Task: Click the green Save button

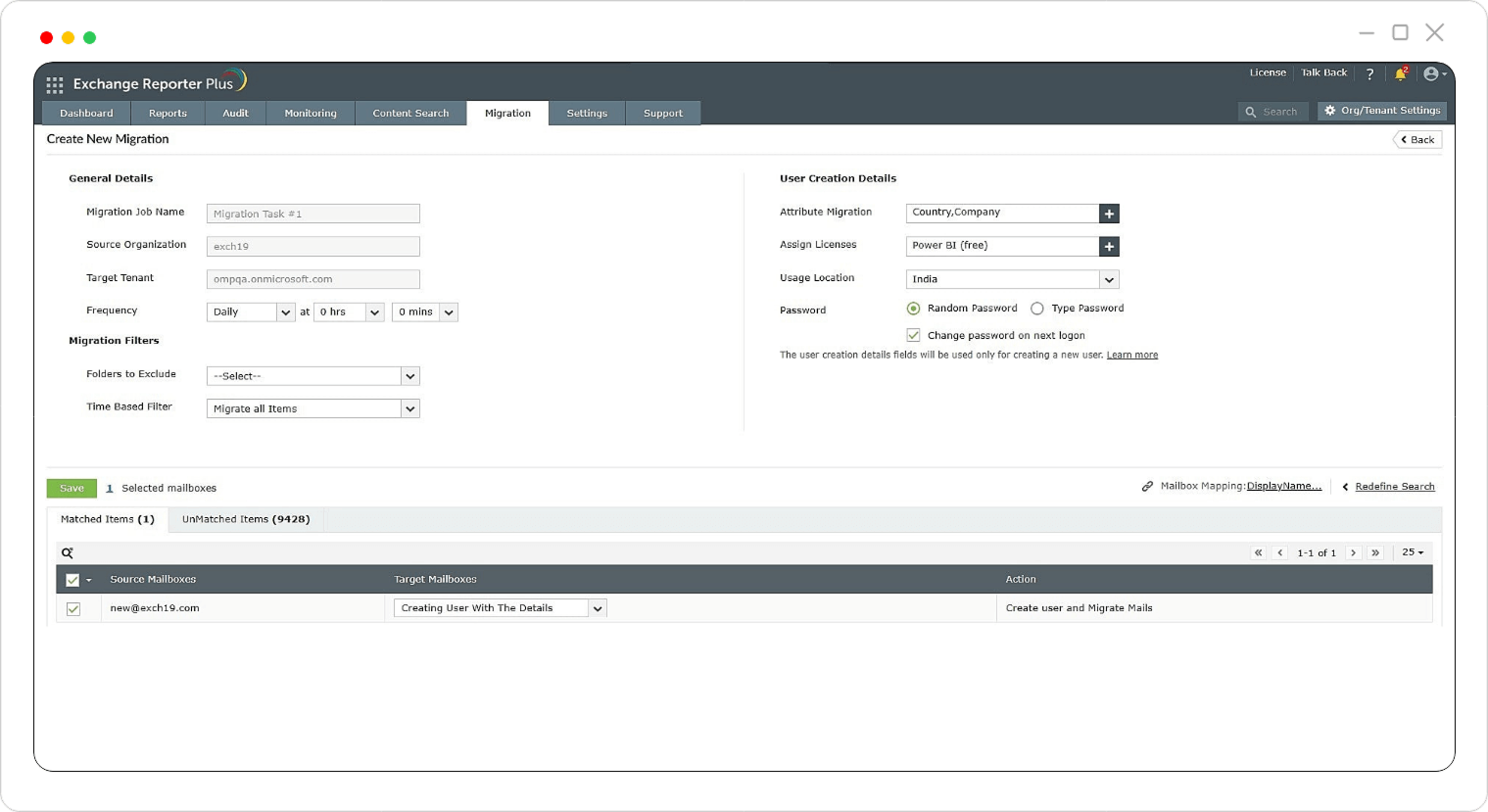Action: coord(72,489)
